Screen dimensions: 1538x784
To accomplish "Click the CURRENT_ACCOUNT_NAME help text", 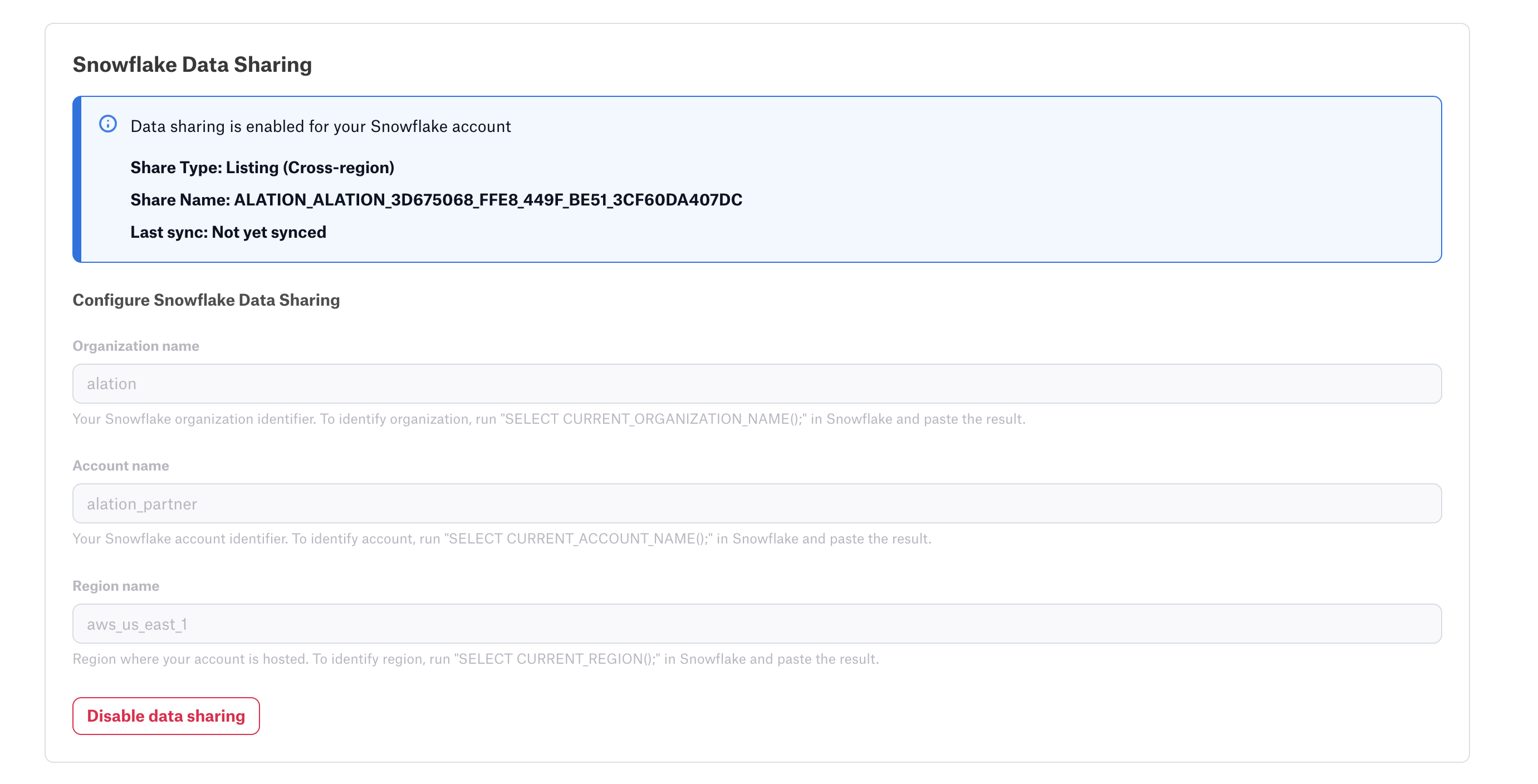I will pyautogui.click(x=502, y=538).
